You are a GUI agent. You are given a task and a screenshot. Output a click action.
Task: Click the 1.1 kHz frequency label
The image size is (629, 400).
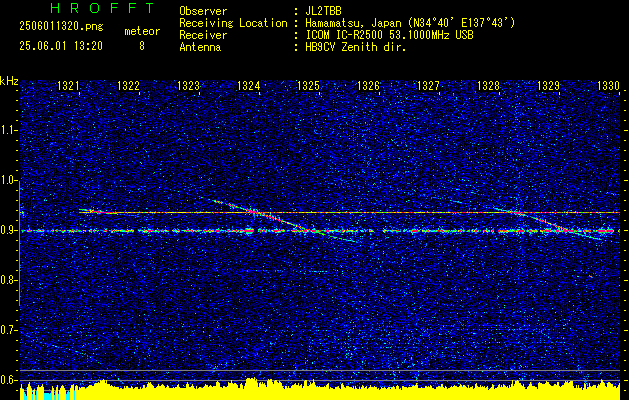pos(9,130)
